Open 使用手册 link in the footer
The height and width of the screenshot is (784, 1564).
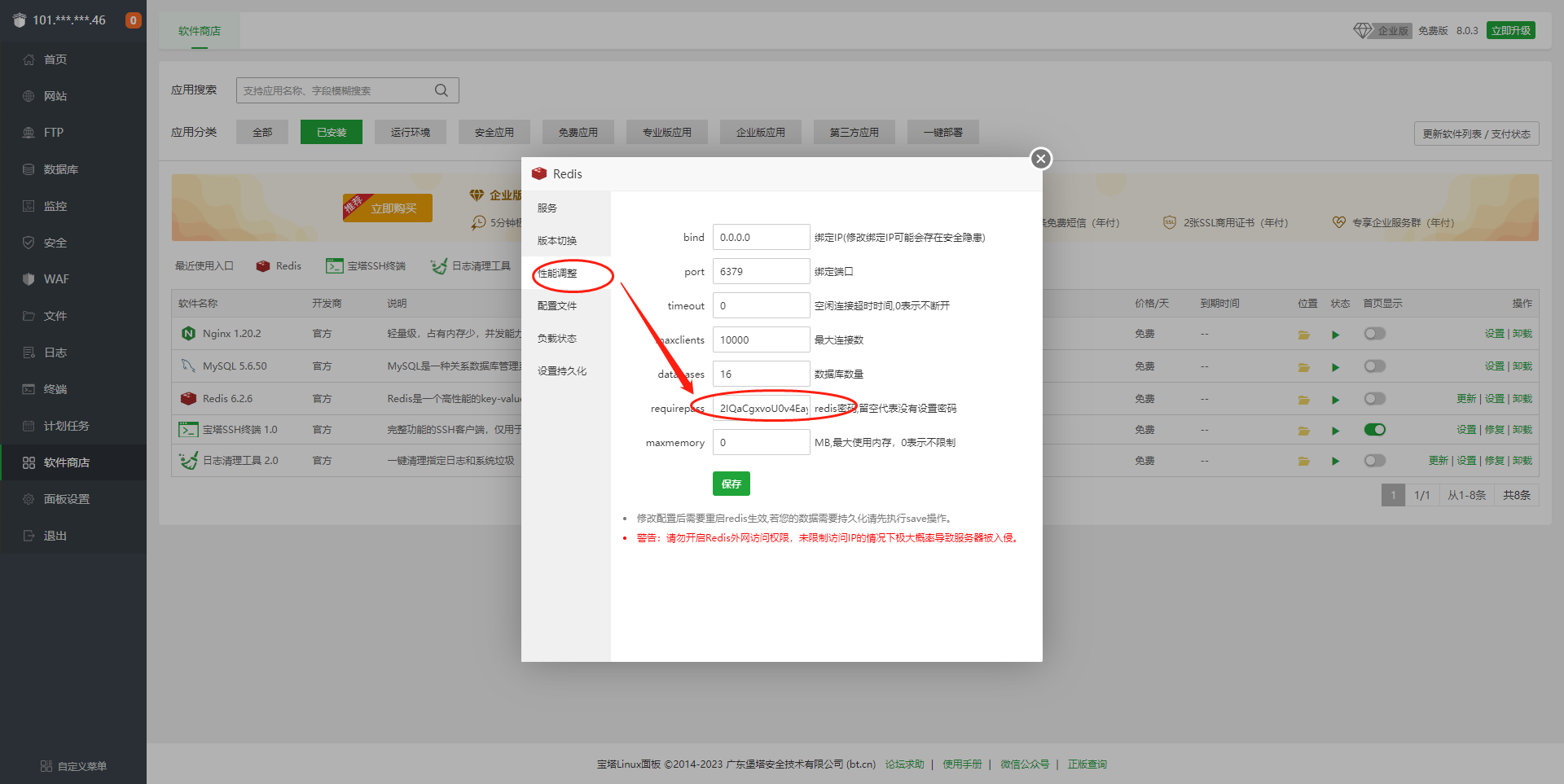pyautogui.click(x=962, y=764)
